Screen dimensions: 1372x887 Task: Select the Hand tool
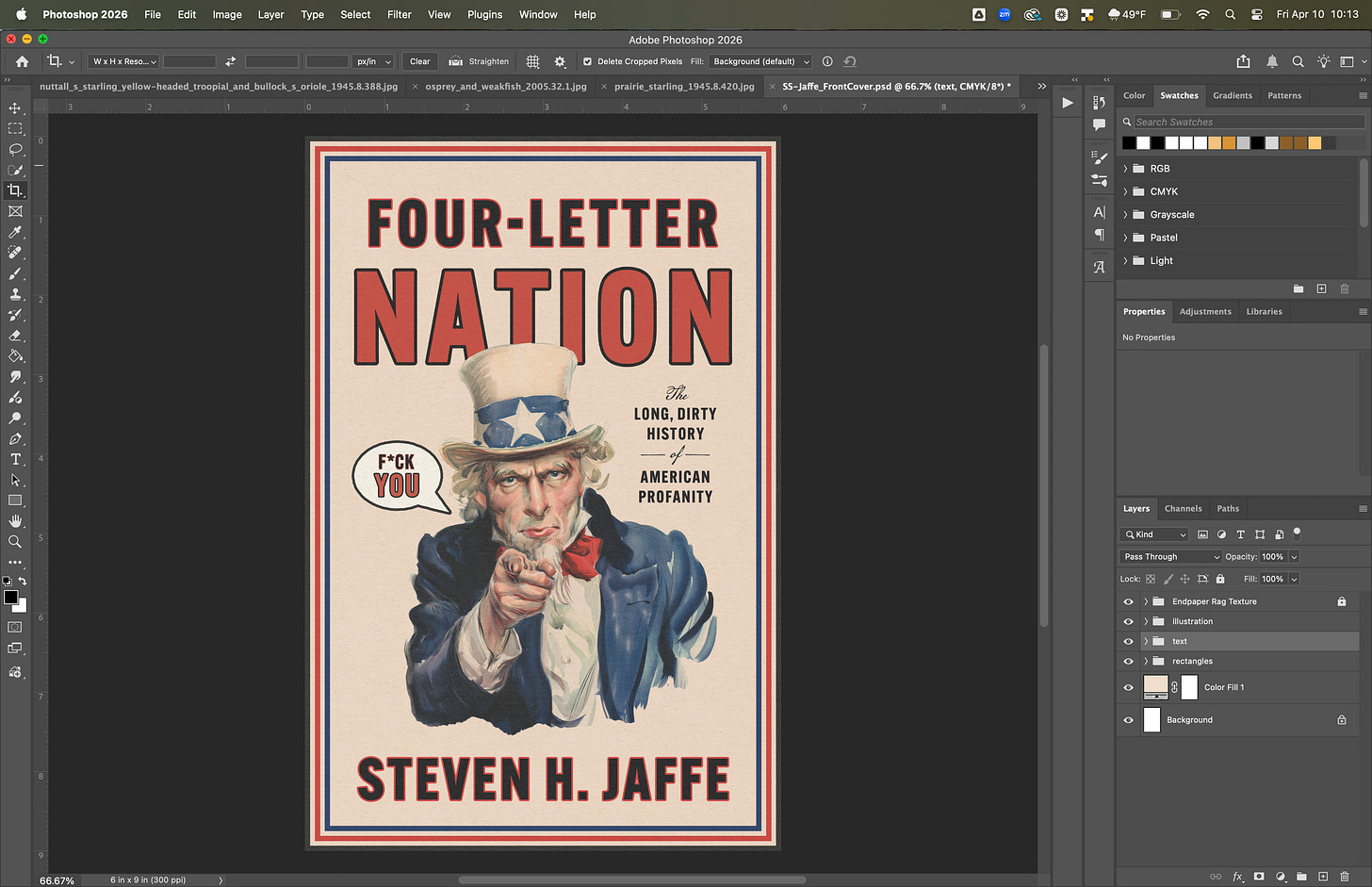(15, 521)
